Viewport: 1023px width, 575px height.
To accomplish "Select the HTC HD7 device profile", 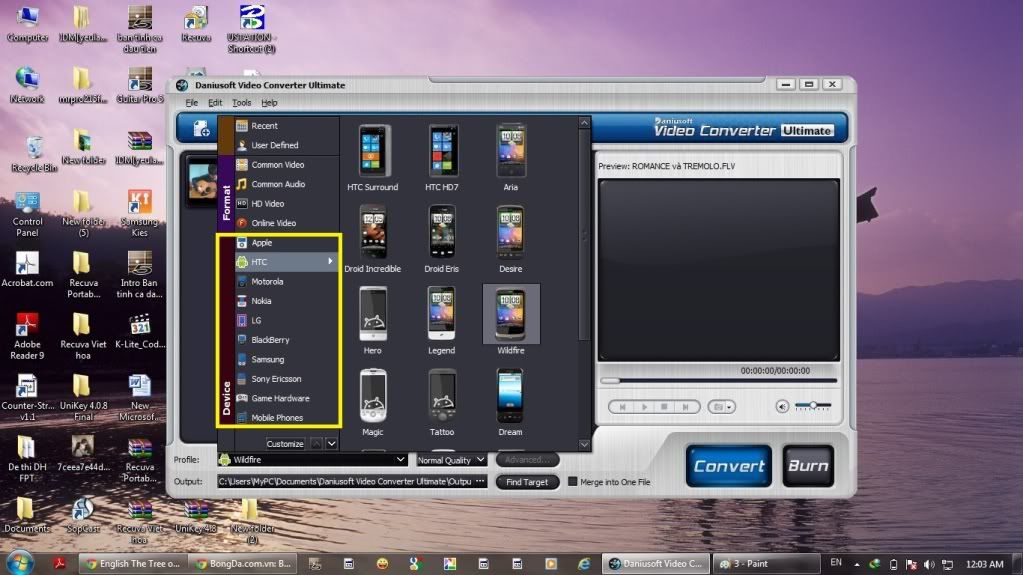I will 442,158.
